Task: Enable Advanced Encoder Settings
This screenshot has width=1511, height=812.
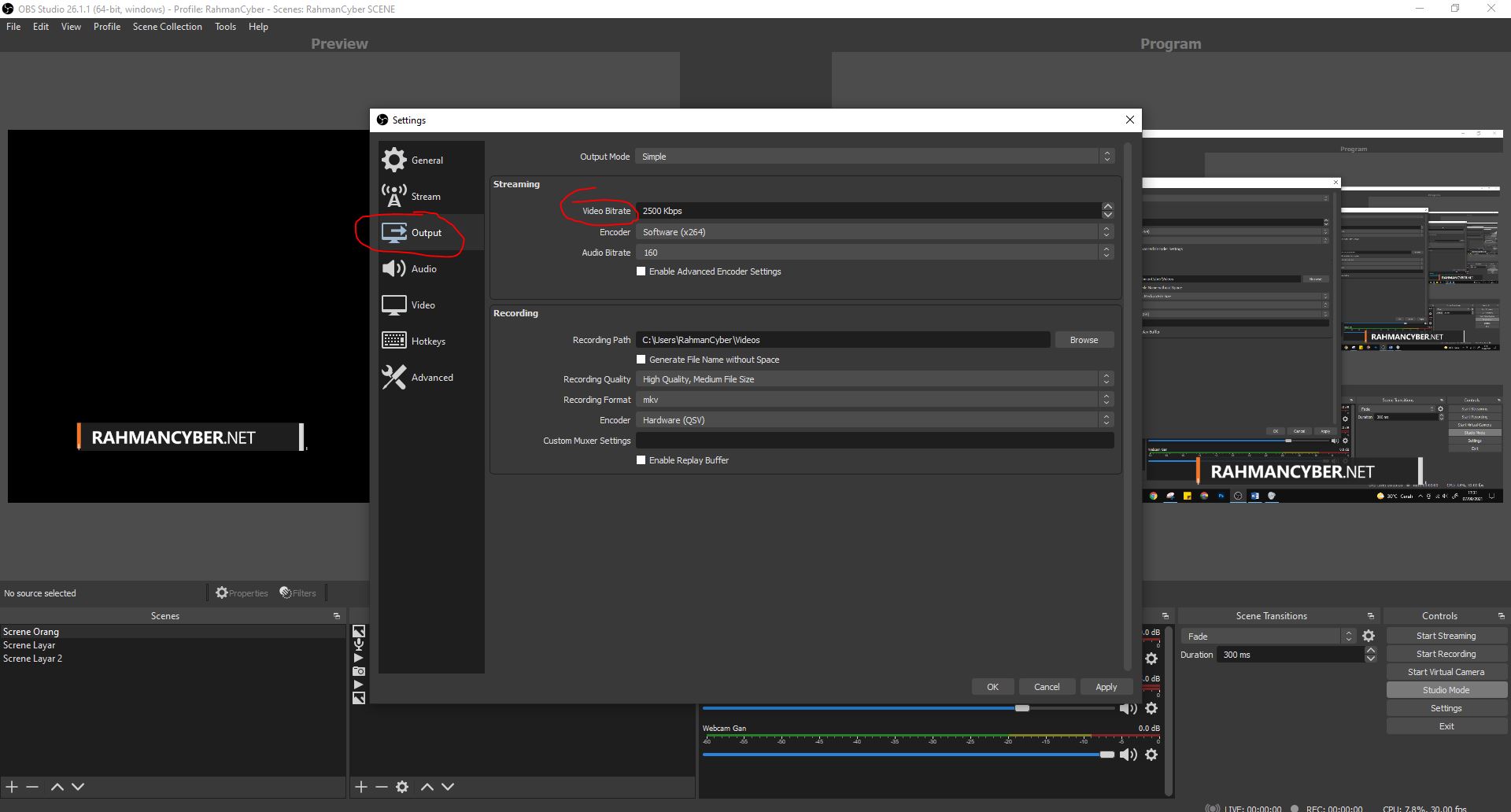Action: pos(641,271)
